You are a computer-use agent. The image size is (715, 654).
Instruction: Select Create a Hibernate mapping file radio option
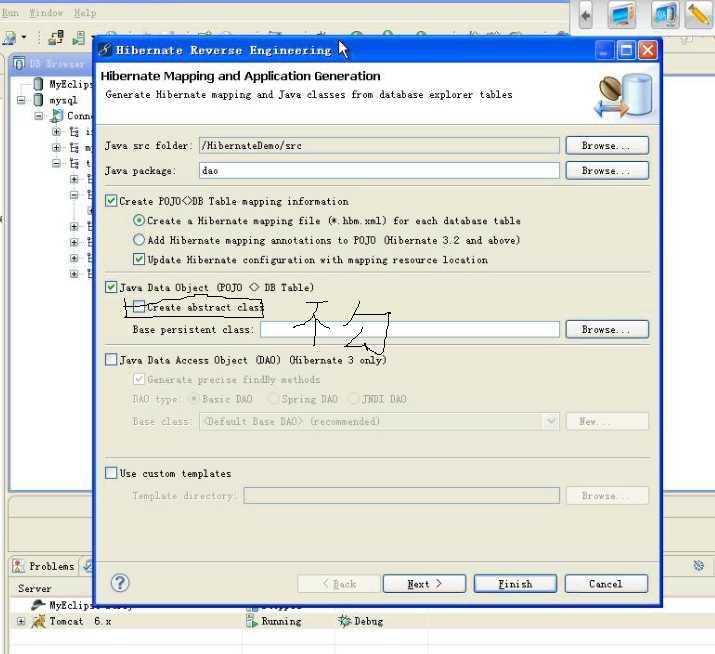pyautogui.click(x=139, y=221)
